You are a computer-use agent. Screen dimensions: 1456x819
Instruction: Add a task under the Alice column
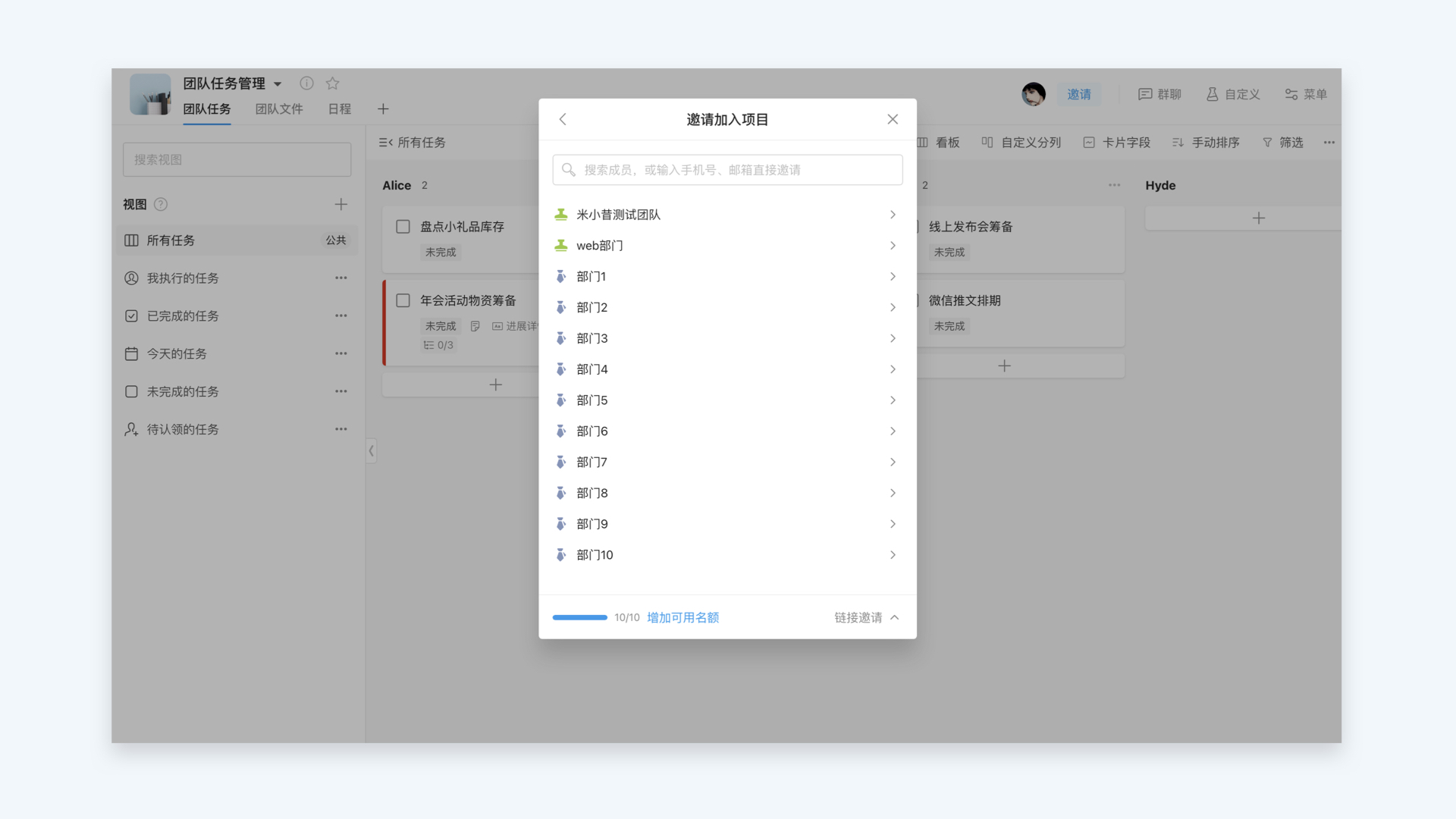coord(496,385)
